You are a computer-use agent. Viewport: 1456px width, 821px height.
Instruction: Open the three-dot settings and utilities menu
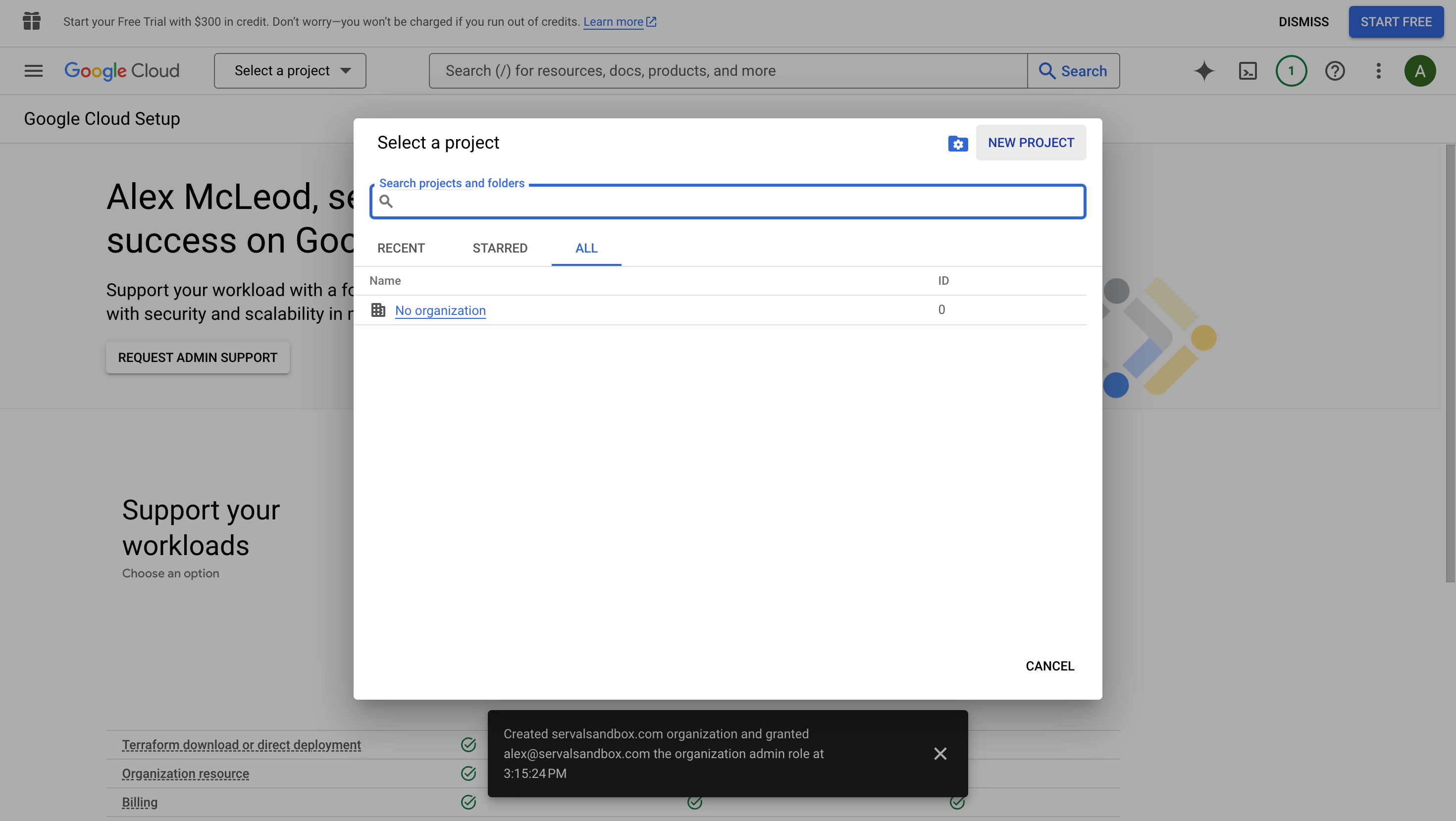pos(1378,71)
